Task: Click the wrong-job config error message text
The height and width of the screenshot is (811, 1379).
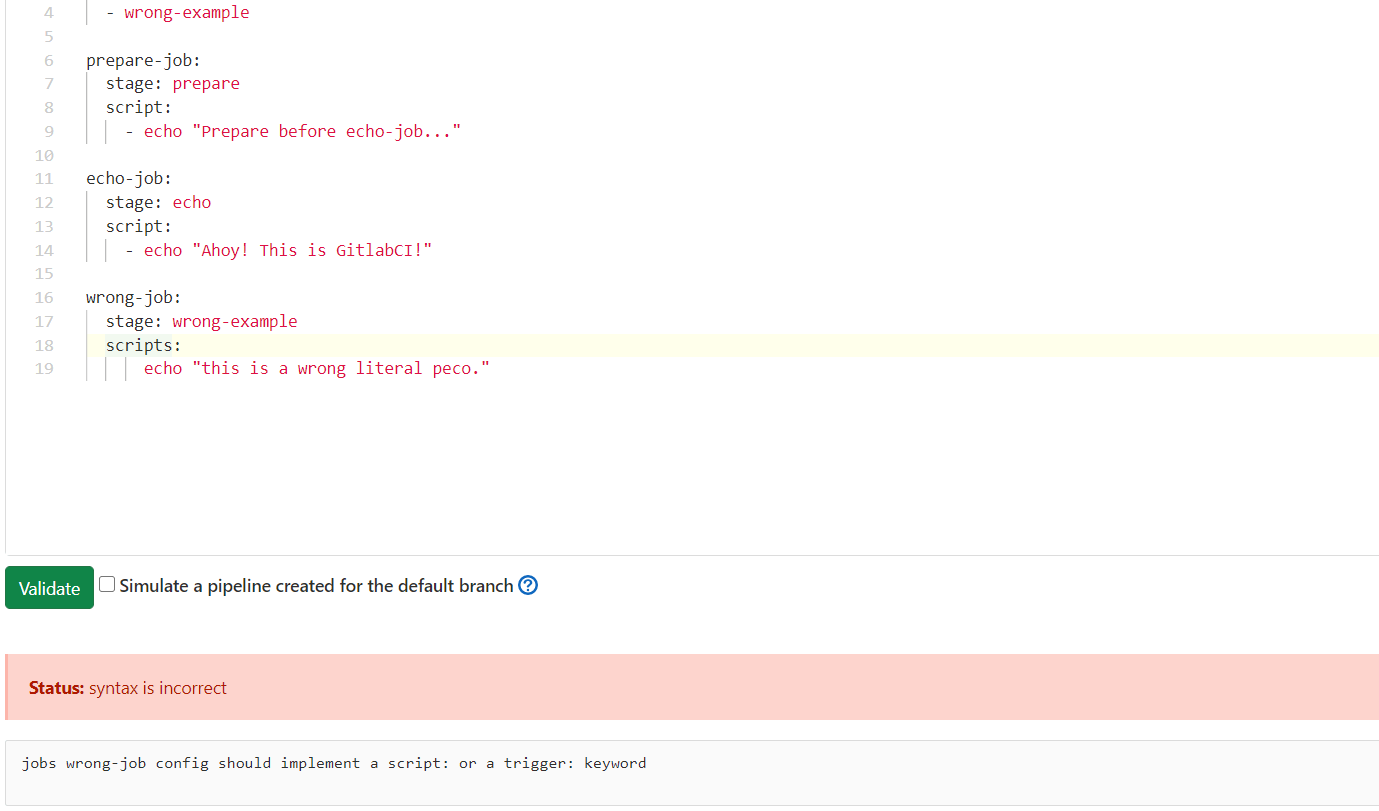Action: [x=334, y=763]
